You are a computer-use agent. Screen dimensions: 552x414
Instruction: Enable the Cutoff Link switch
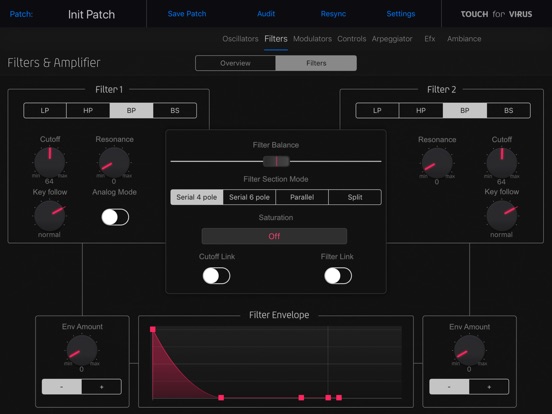217,276
